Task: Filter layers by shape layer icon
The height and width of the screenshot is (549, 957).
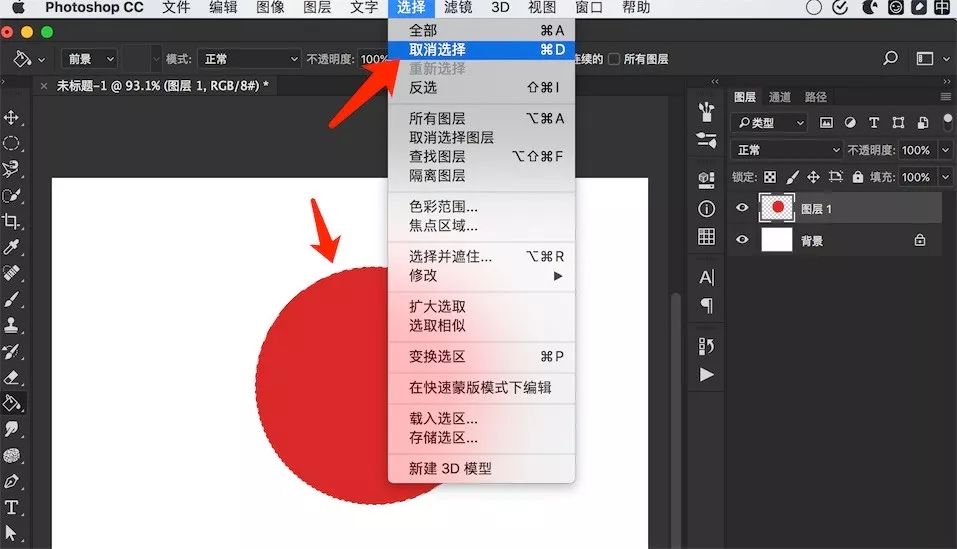Action: pos(898,123)
